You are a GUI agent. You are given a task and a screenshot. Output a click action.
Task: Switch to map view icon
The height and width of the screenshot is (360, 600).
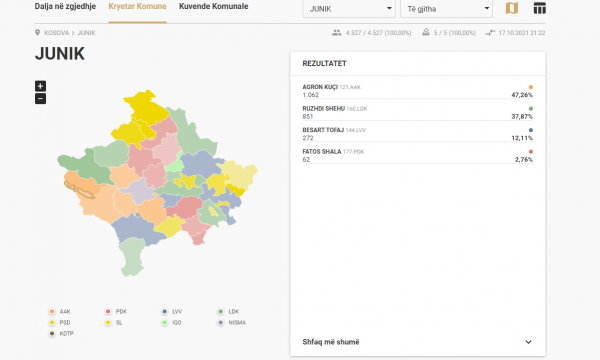(x=512, y=8)
